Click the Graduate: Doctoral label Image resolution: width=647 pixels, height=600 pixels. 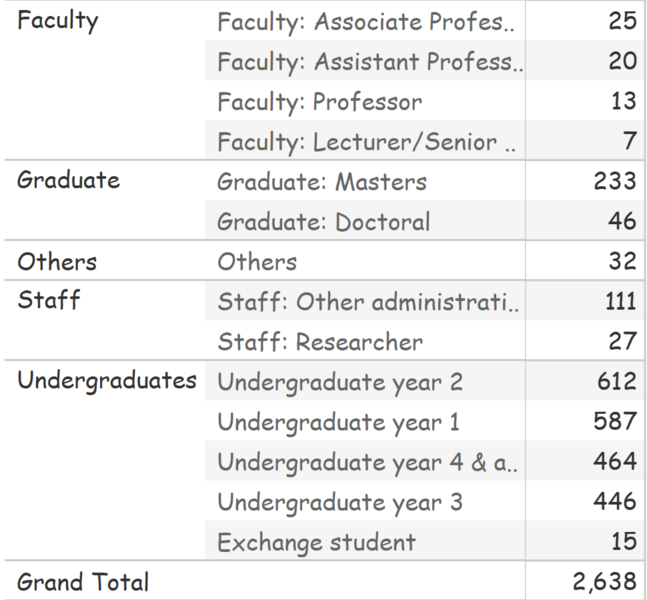[324, 222]
